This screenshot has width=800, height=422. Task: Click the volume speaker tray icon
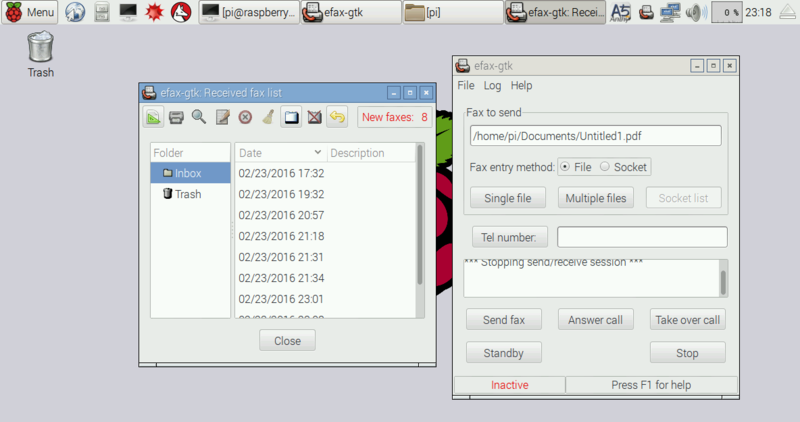click(x=695, y=12)
